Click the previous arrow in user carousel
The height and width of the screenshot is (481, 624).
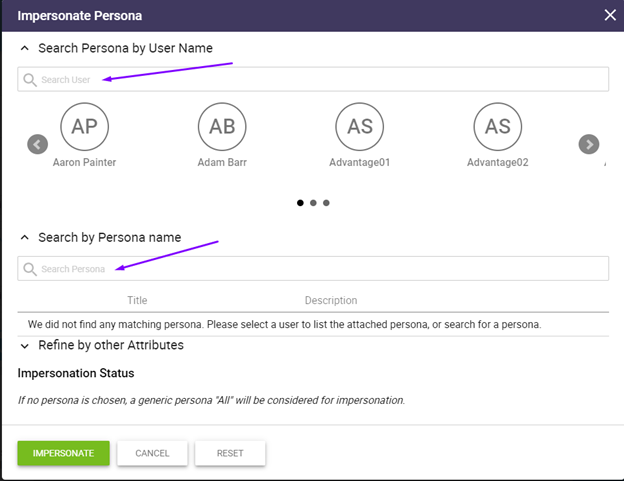pyautogui.click(x=37, y=144)
